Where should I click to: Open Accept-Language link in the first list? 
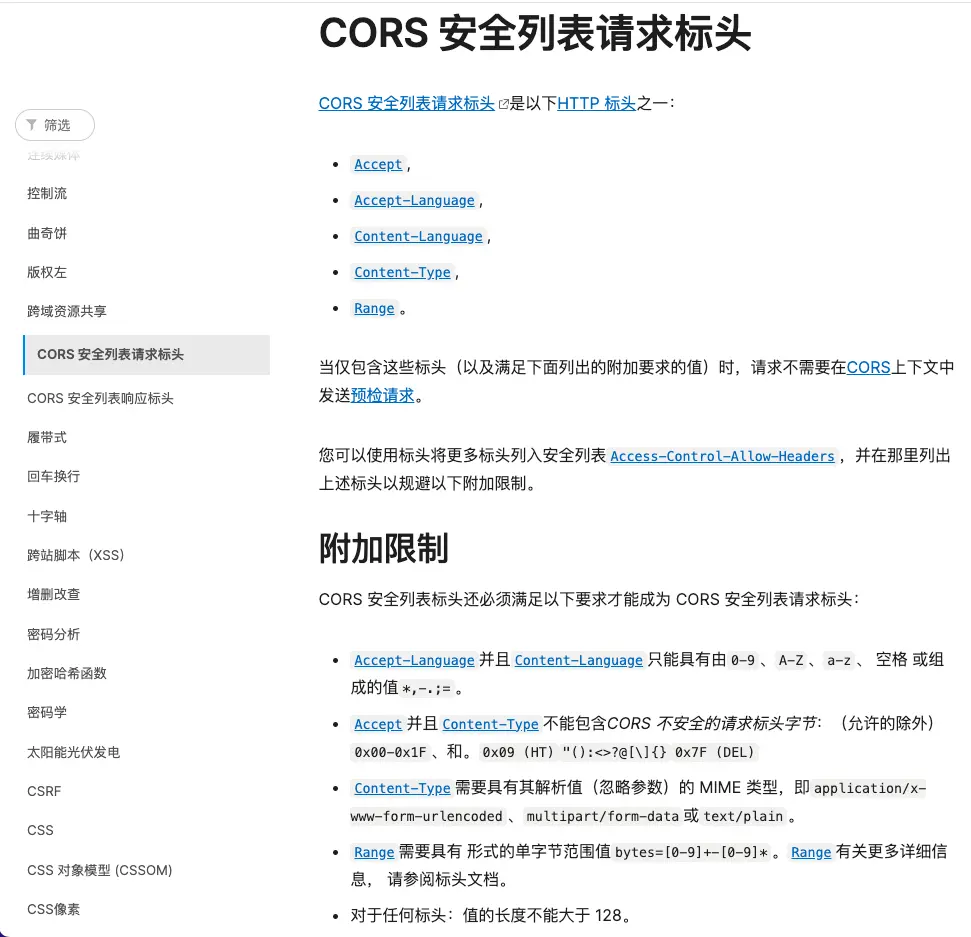coord(414,200)
